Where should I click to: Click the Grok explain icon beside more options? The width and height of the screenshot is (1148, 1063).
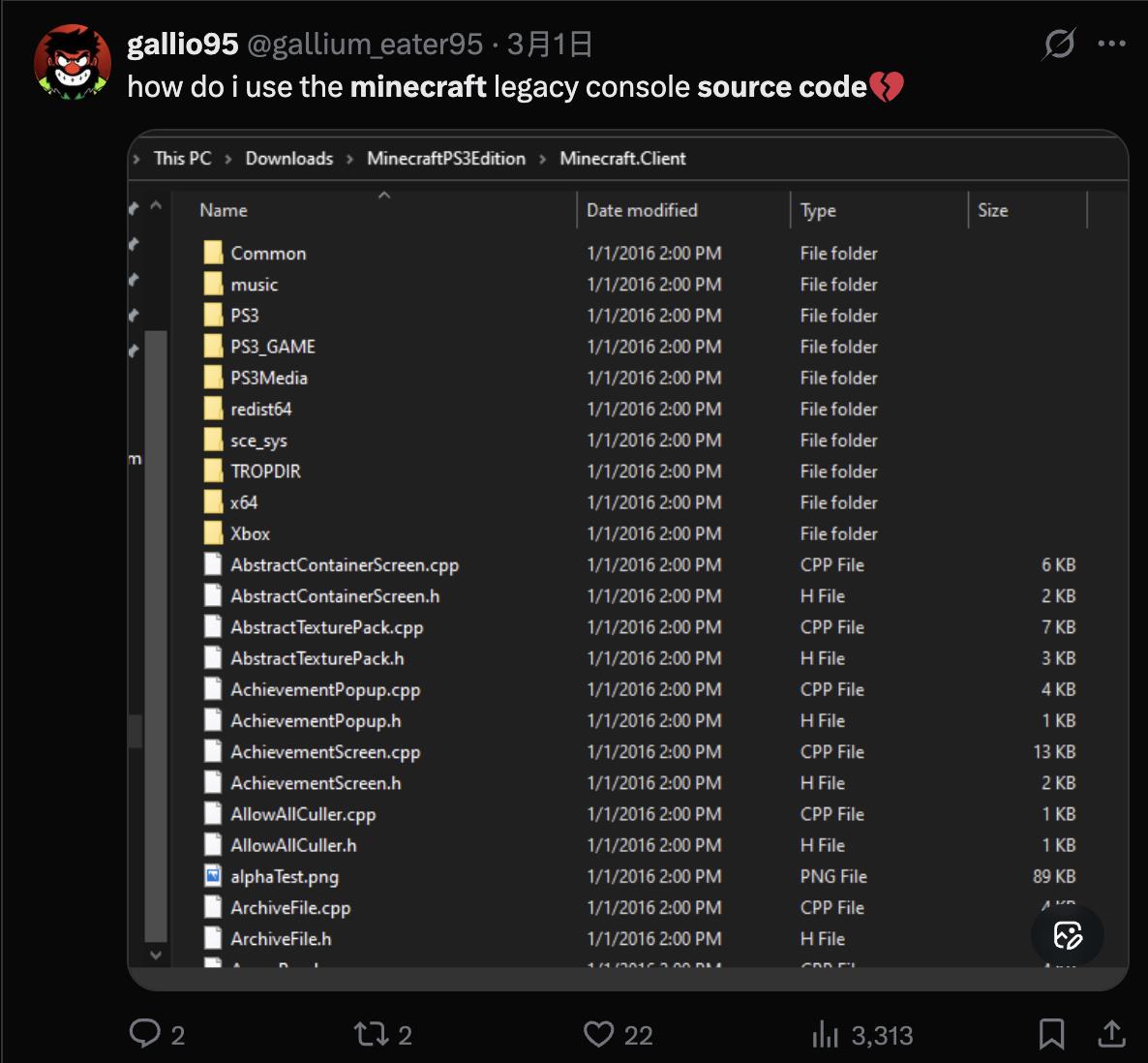tap(1059, 44)
